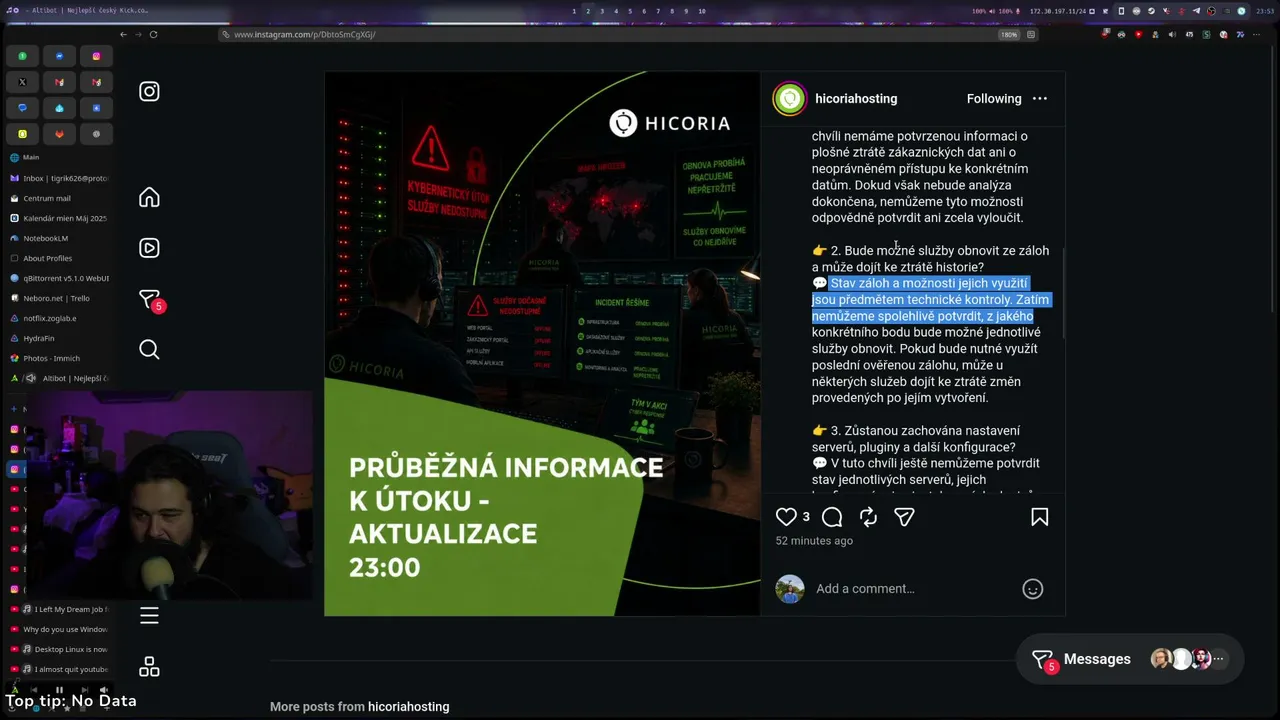Screen dimensions: 1280x720
Task: Click the hicoriahosting profile avatar
Action: pos(789,99)
